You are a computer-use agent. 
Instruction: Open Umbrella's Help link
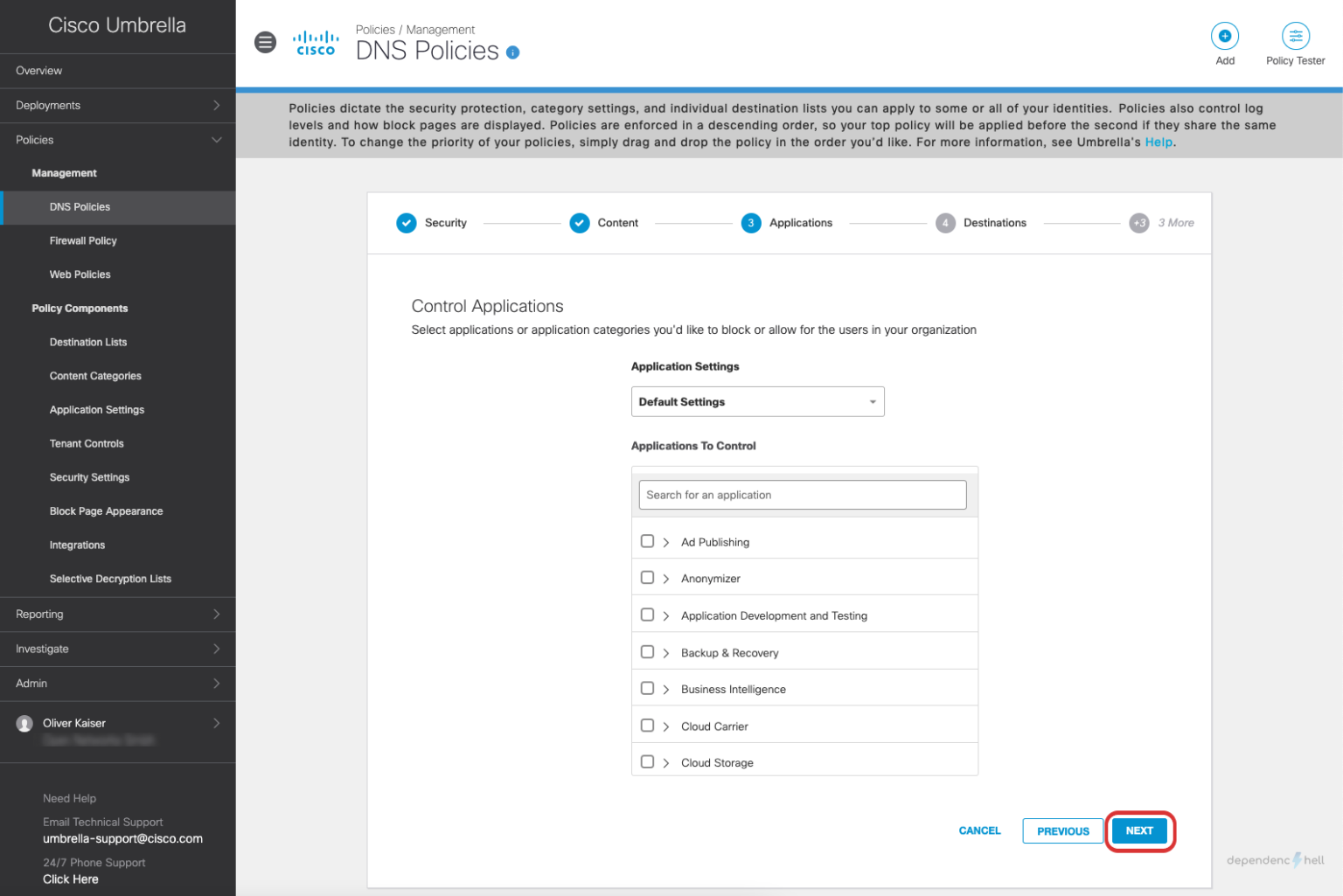(x=1158, y=142)
